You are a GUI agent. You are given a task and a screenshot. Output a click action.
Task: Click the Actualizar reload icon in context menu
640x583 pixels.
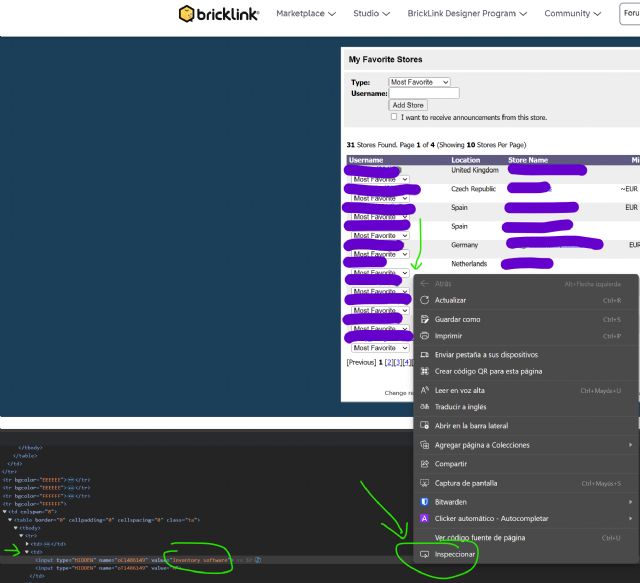pyautogui.click(x=425, y=300)
